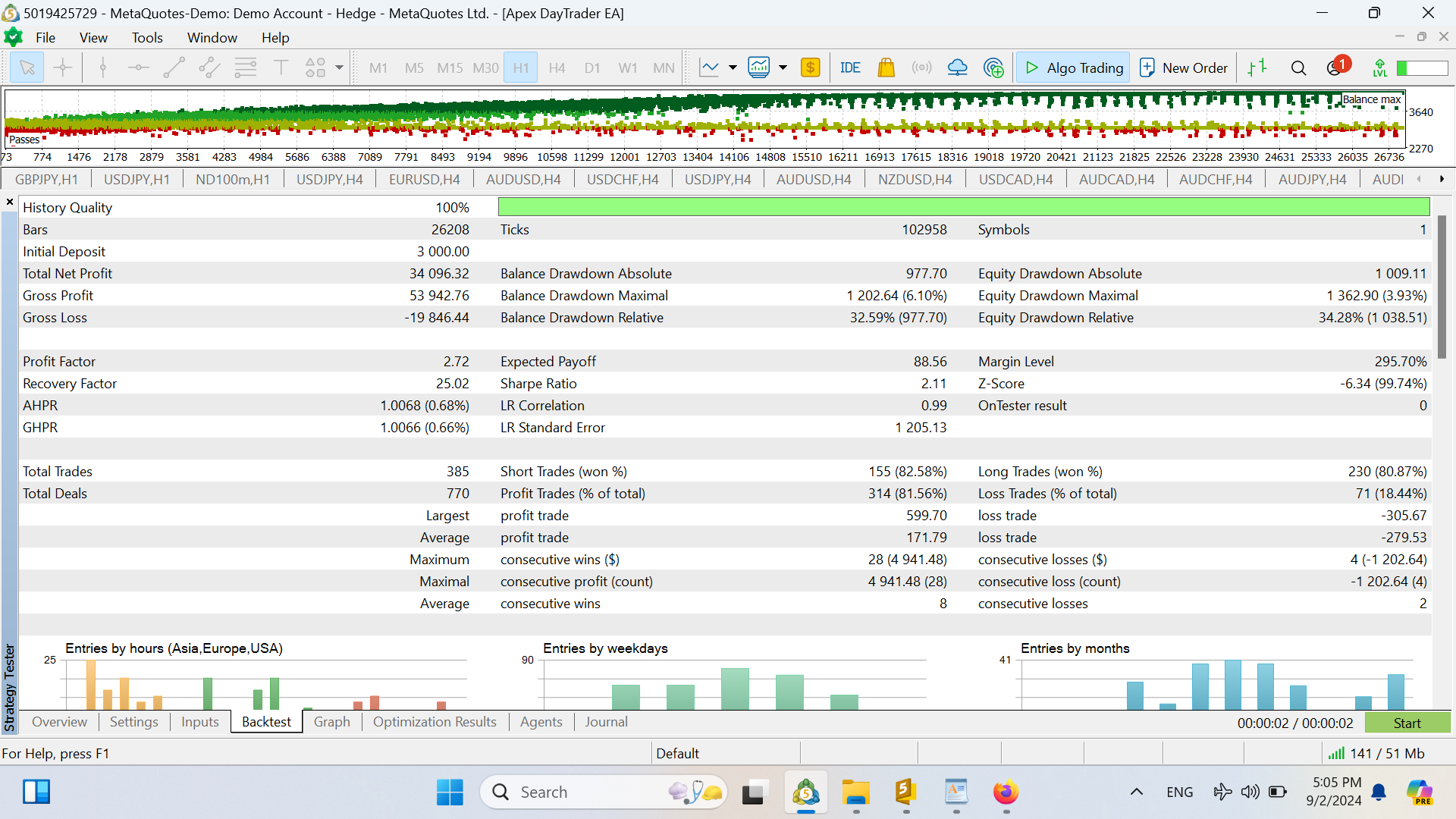Open the Tools menu
This screenshot has width=1456, height=819.
pos(146,37)
